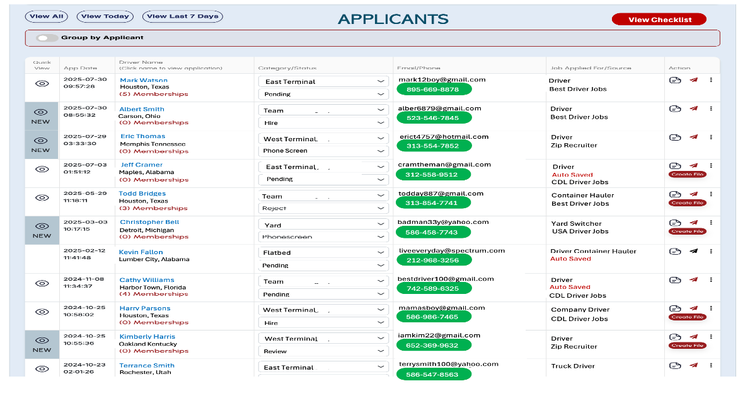750x410 pixels.
Task: Click the red send plane for Albert Smith
Action: [694, 109]
